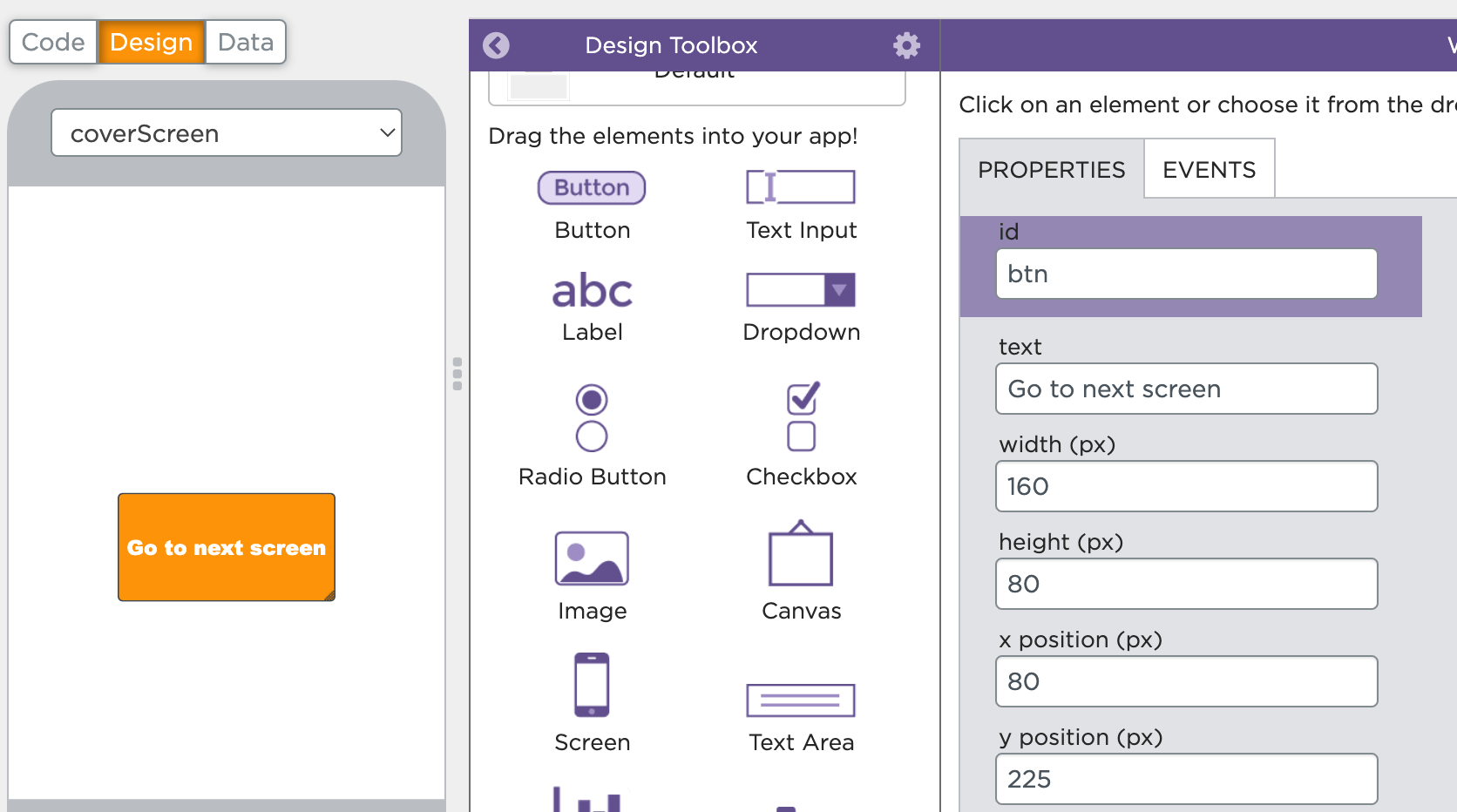Open the PROPERTIES tab
The width and height of the screenshot is (1457, 812).
(1052, 169)
